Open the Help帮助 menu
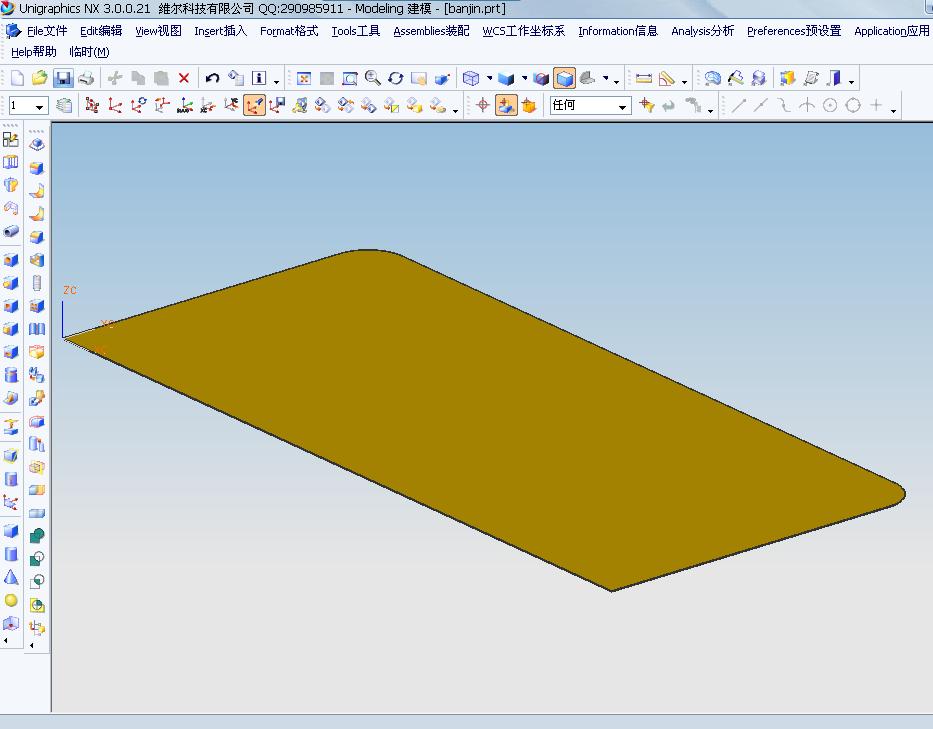933x729 pixels. 33,52
